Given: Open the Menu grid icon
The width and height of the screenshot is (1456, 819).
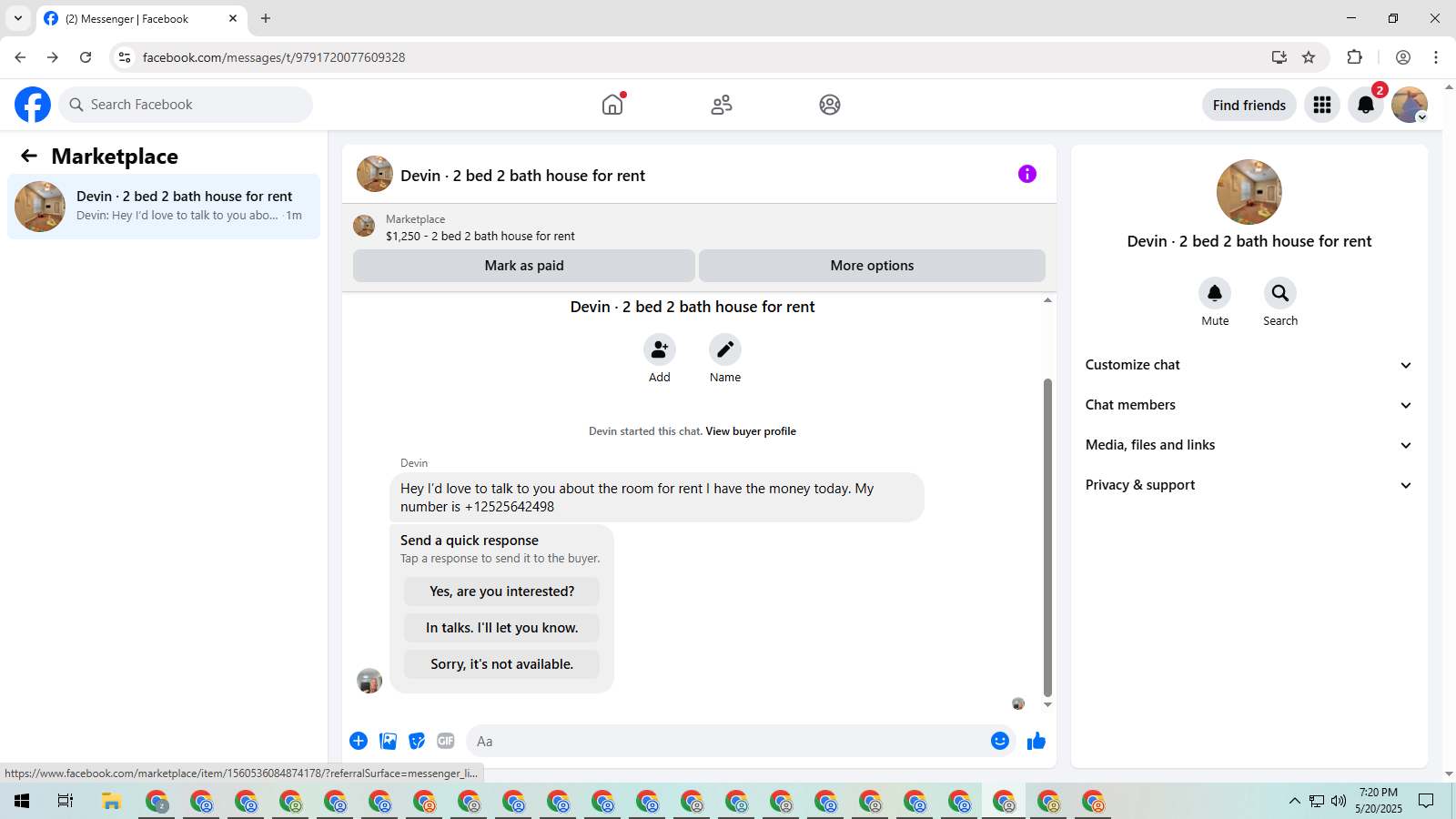Looking at the screenshot, I should (1322, 105).
